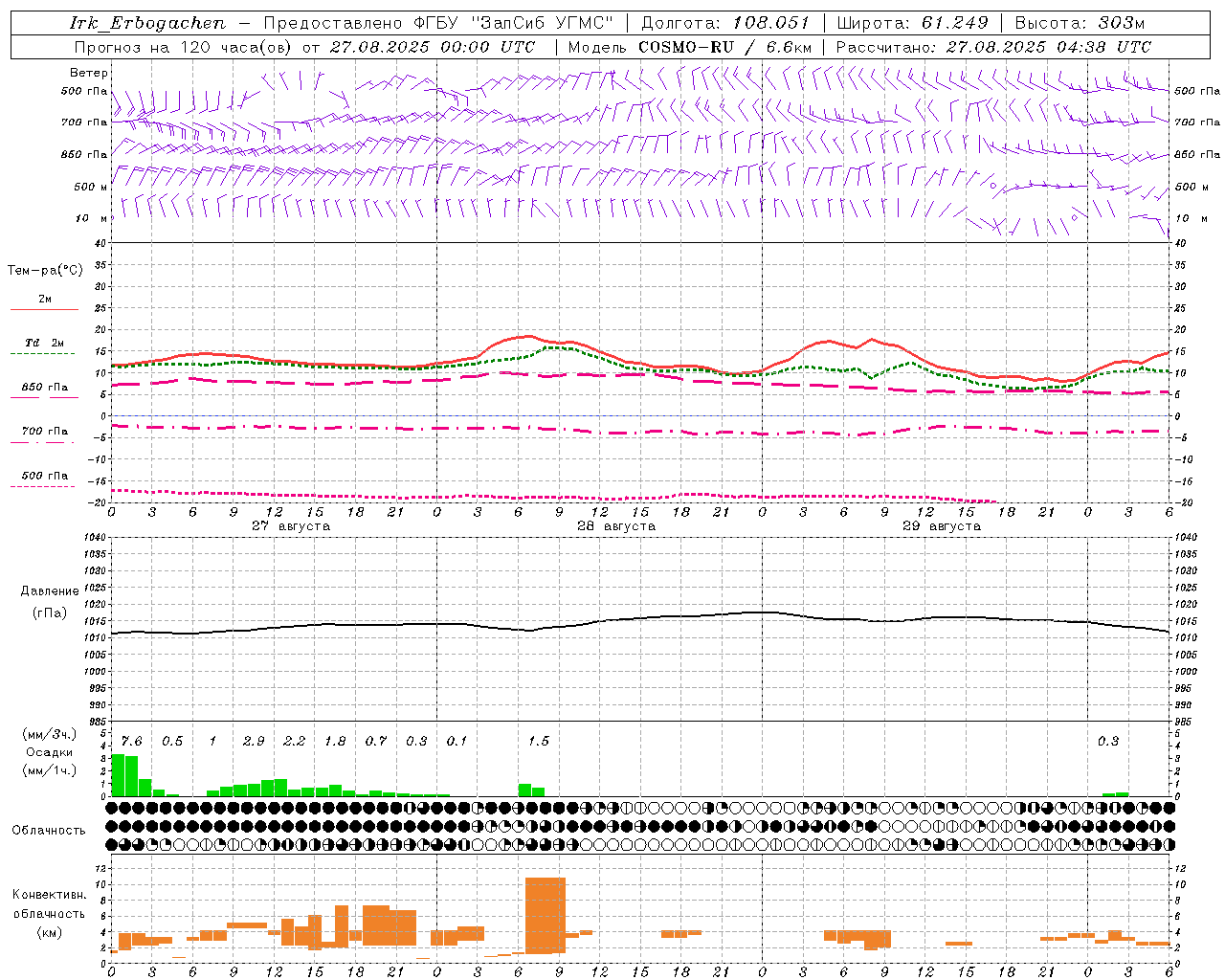
Task: Click the tallest orange convective cloud bar
Action: point(546,916)
